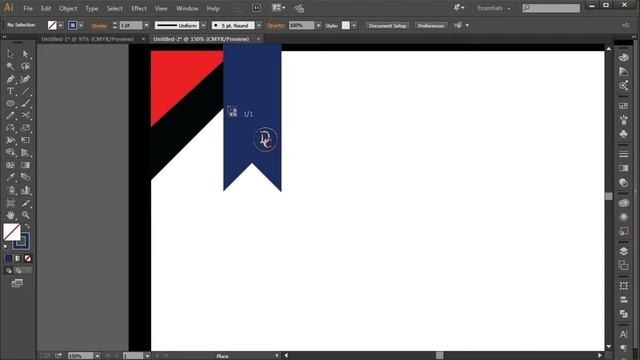Open the File menu

click(x=28, y=8)
